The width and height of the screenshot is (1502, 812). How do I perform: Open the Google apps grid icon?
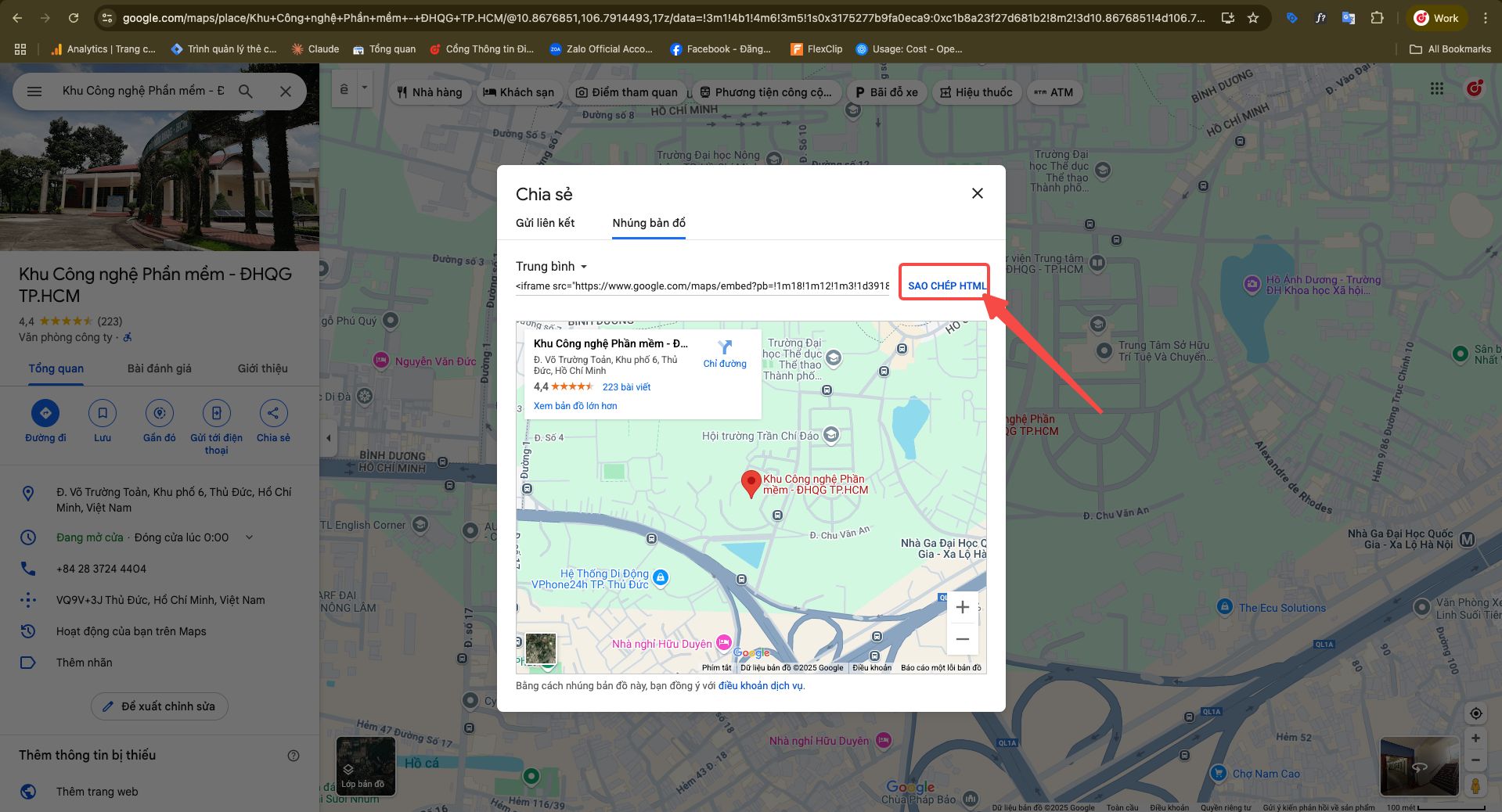[1436, 89]
